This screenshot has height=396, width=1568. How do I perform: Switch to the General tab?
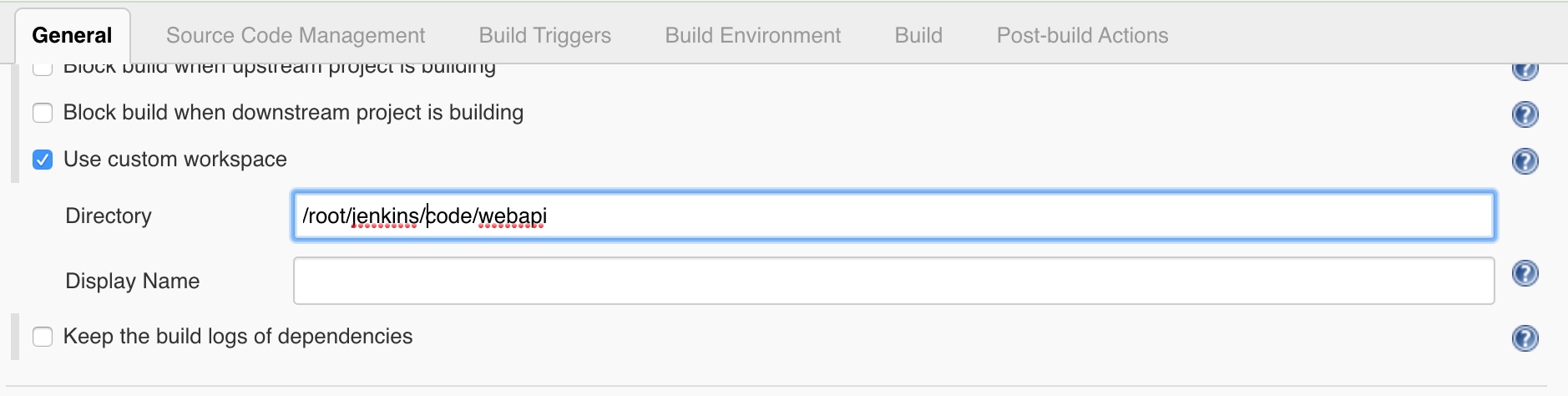pyautogui.click(x=72, y=36)
